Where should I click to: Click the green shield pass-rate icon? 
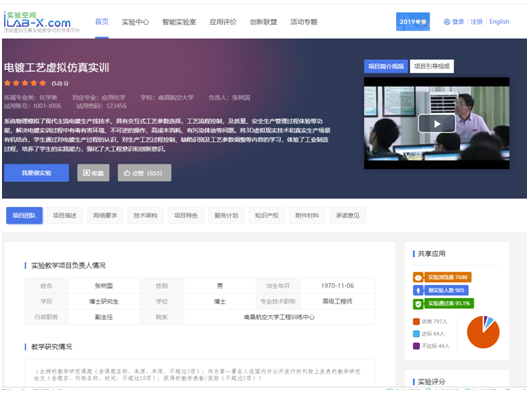pos(418,303)
